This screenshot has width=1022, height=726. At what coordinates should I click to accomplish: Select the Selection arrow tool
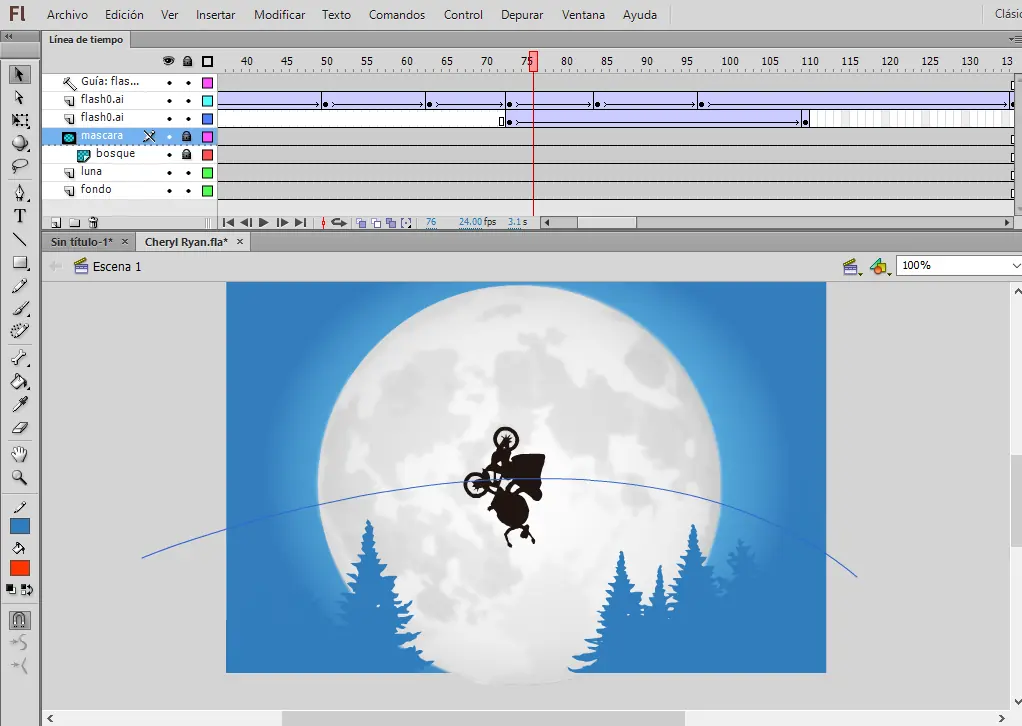tap(19, 74)
